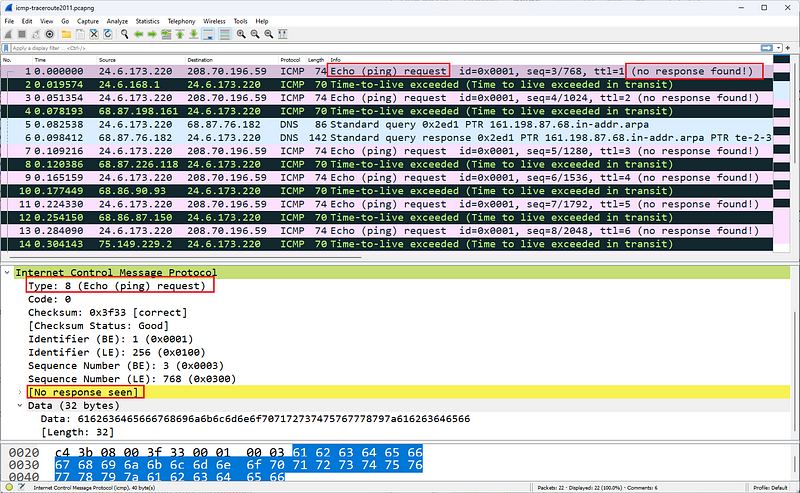Screen dimensions: 800x493
Task: Click Packets: 22 status text
Action: 549,488
